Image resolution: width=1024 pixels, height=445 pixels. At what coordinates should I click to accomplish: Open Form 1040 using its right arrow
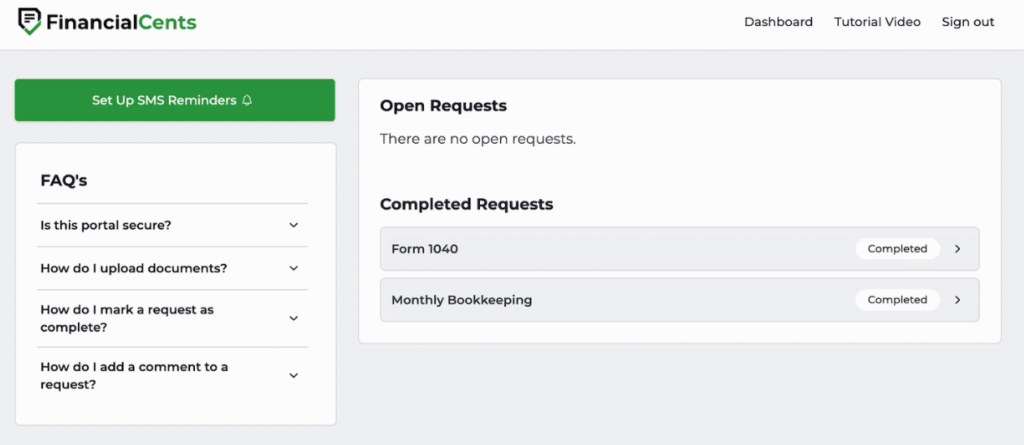(957, 249)
